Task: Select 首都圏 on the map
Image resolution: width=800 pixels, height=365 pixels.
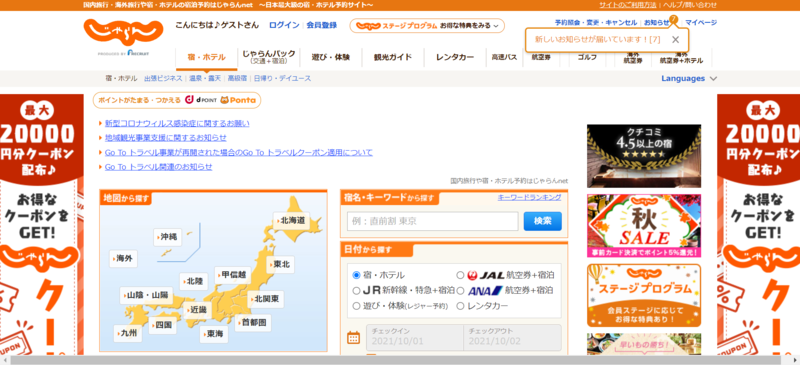Action: (x=253, y=323)
